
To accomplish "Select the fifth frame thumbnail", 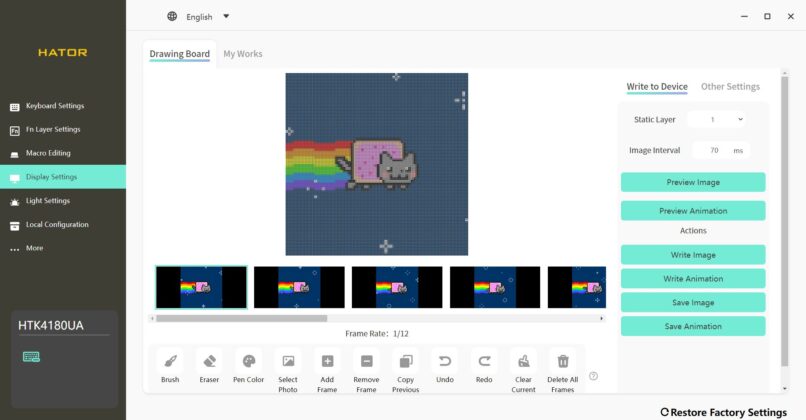I will (x=577, y=287).
